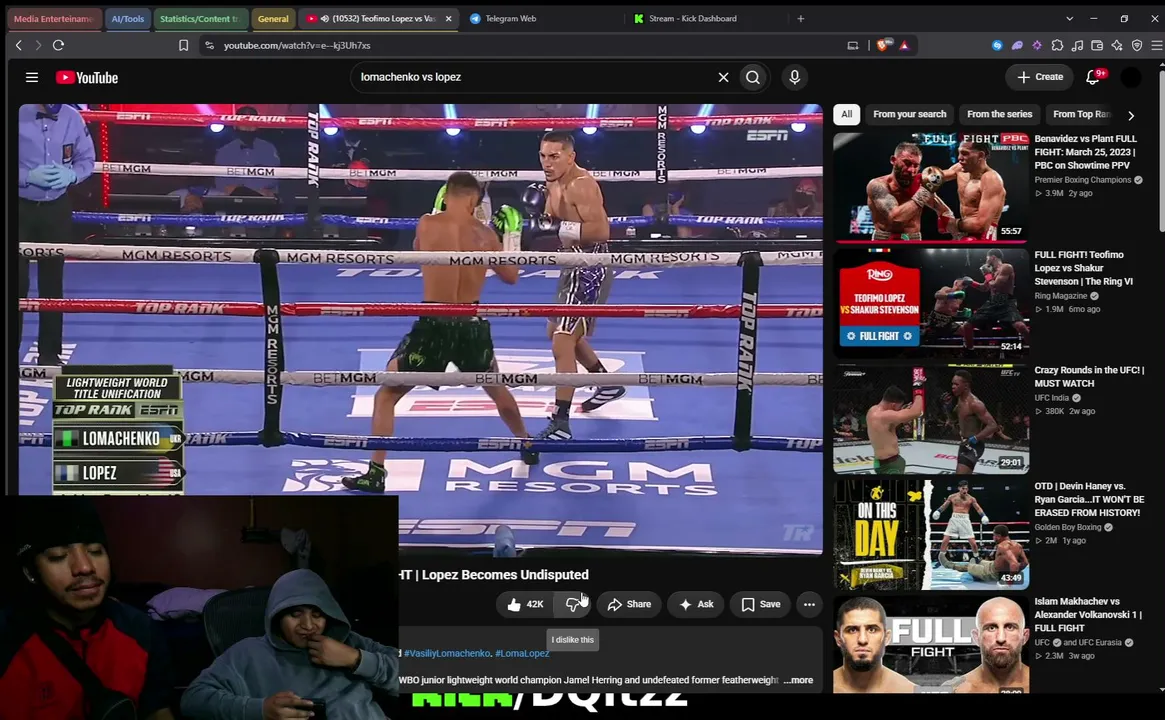Open Crazy Rounds in the UFC thumbnail

pos(931,418)
